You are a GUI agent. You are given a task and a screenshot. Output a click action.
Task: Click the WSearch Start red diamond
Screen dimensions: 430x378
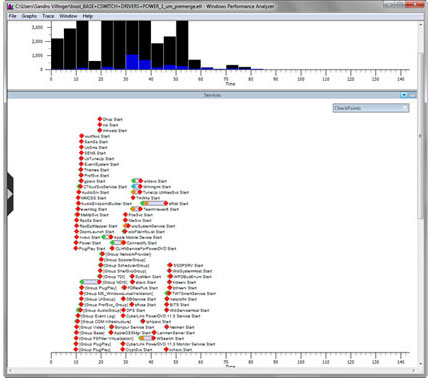click(153, 338)
